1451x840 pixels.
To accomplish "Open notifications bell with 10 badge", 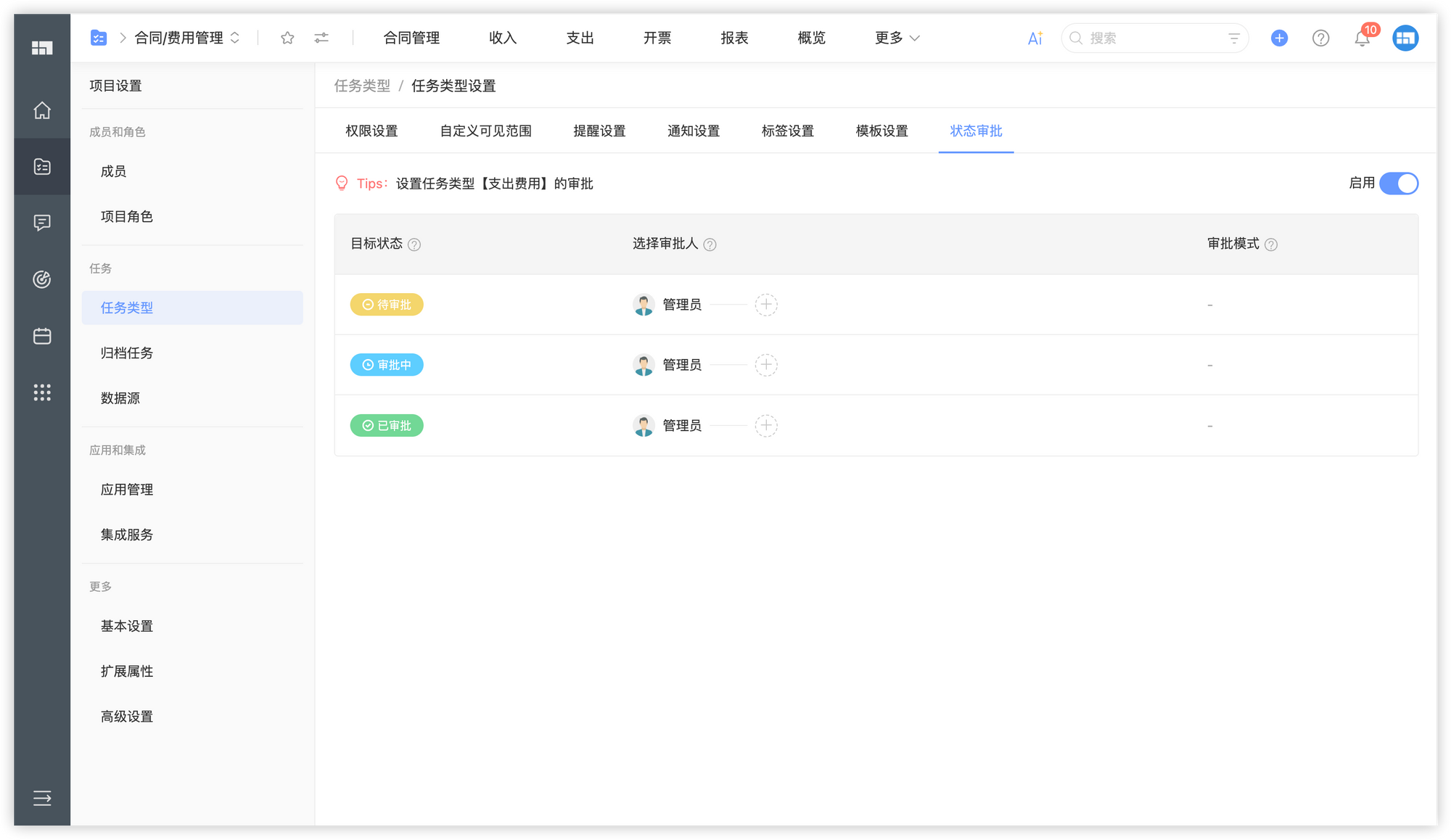I will (1362, 38).
